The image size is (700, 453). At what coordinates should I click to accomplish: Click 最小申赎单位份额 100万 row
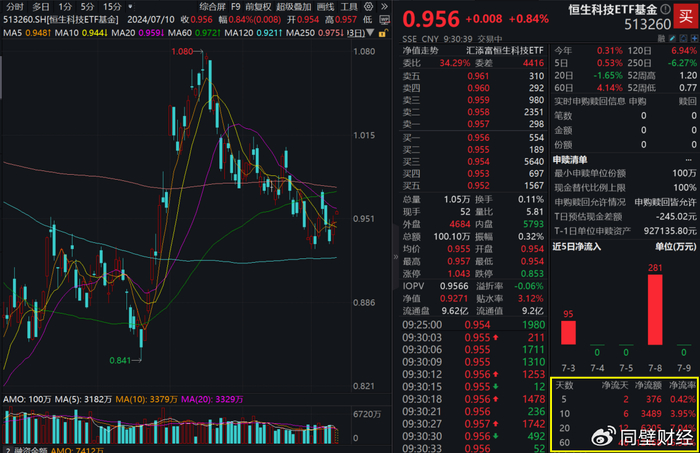pos(625,173)
